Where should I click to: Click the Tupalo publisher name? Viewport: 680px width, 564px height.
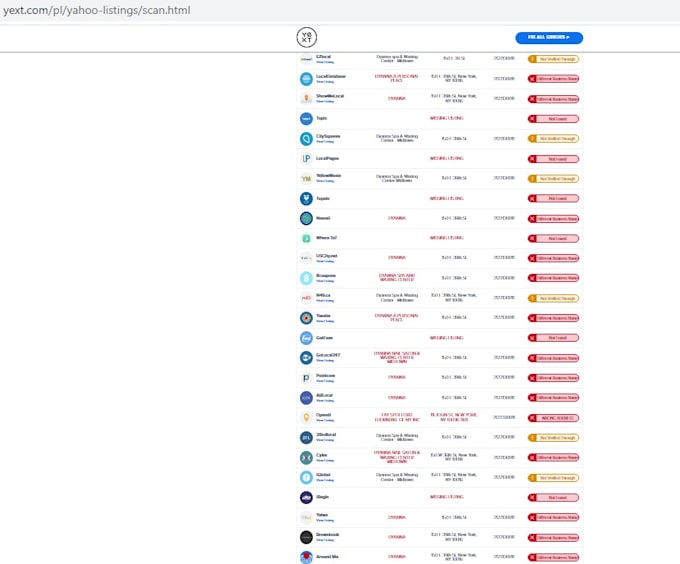[x=323, y=199]
